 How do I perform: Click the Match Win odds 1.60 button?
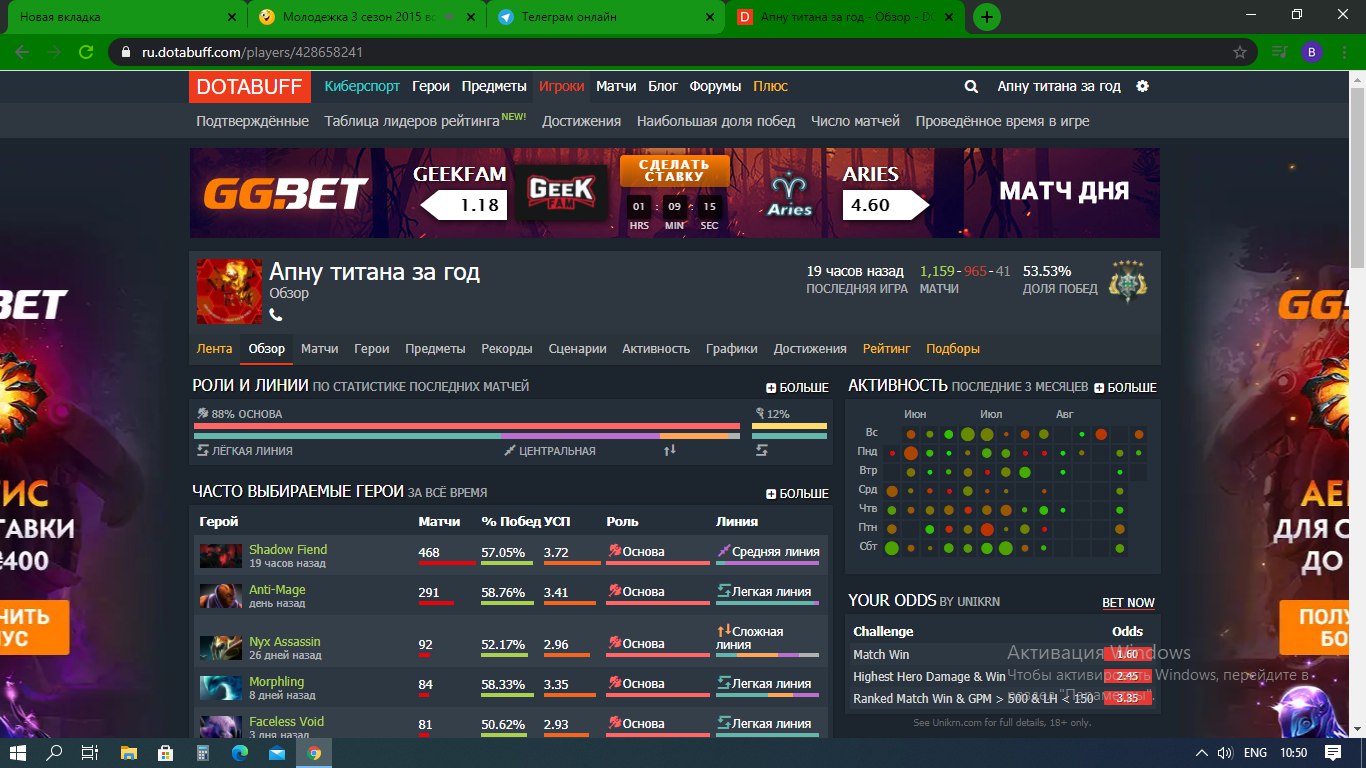click(1127, 654)
